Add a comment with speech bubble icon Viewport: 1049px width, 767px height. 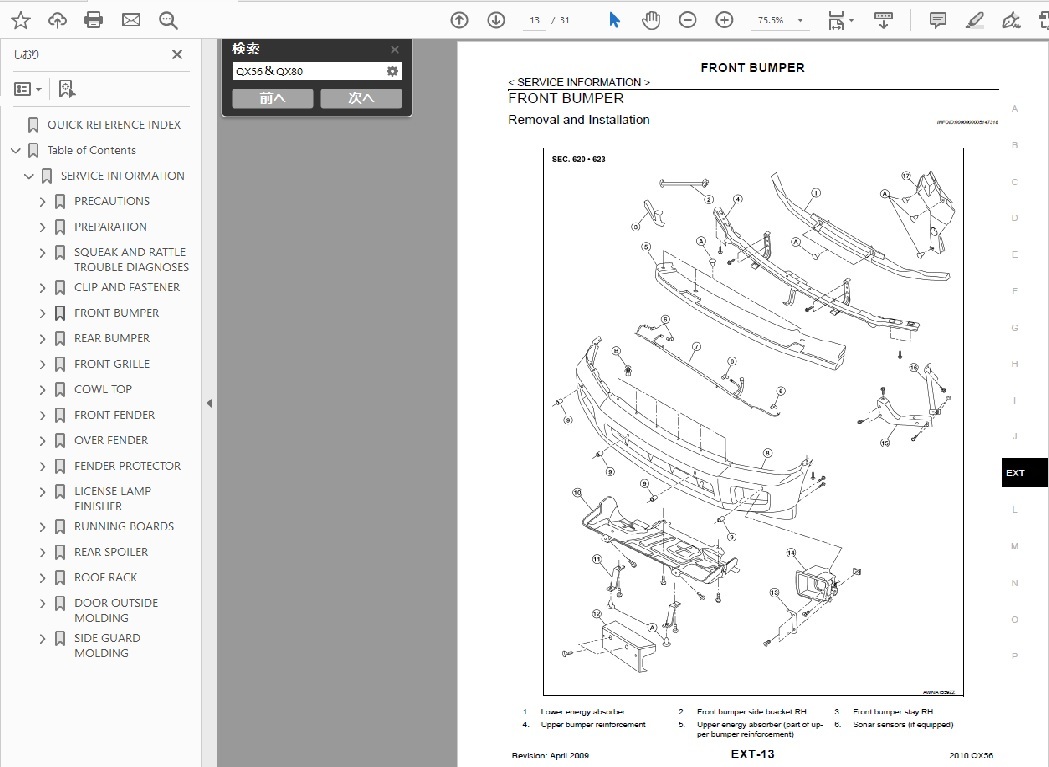click(x=937, y=20)
